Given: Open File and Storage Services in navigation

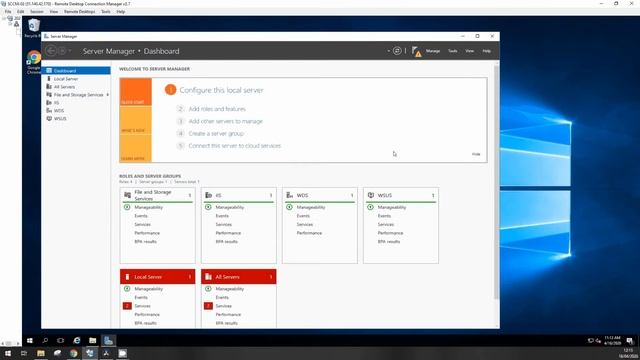Looking at the screenshot, I should click(x=76, y=95).
